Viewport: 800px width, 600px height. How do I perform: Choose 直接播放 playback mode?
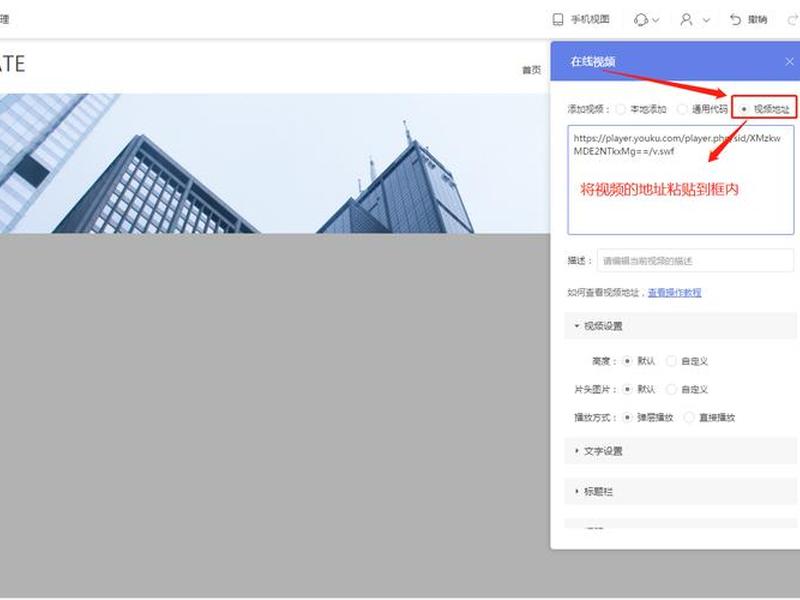tap(689, 417)
